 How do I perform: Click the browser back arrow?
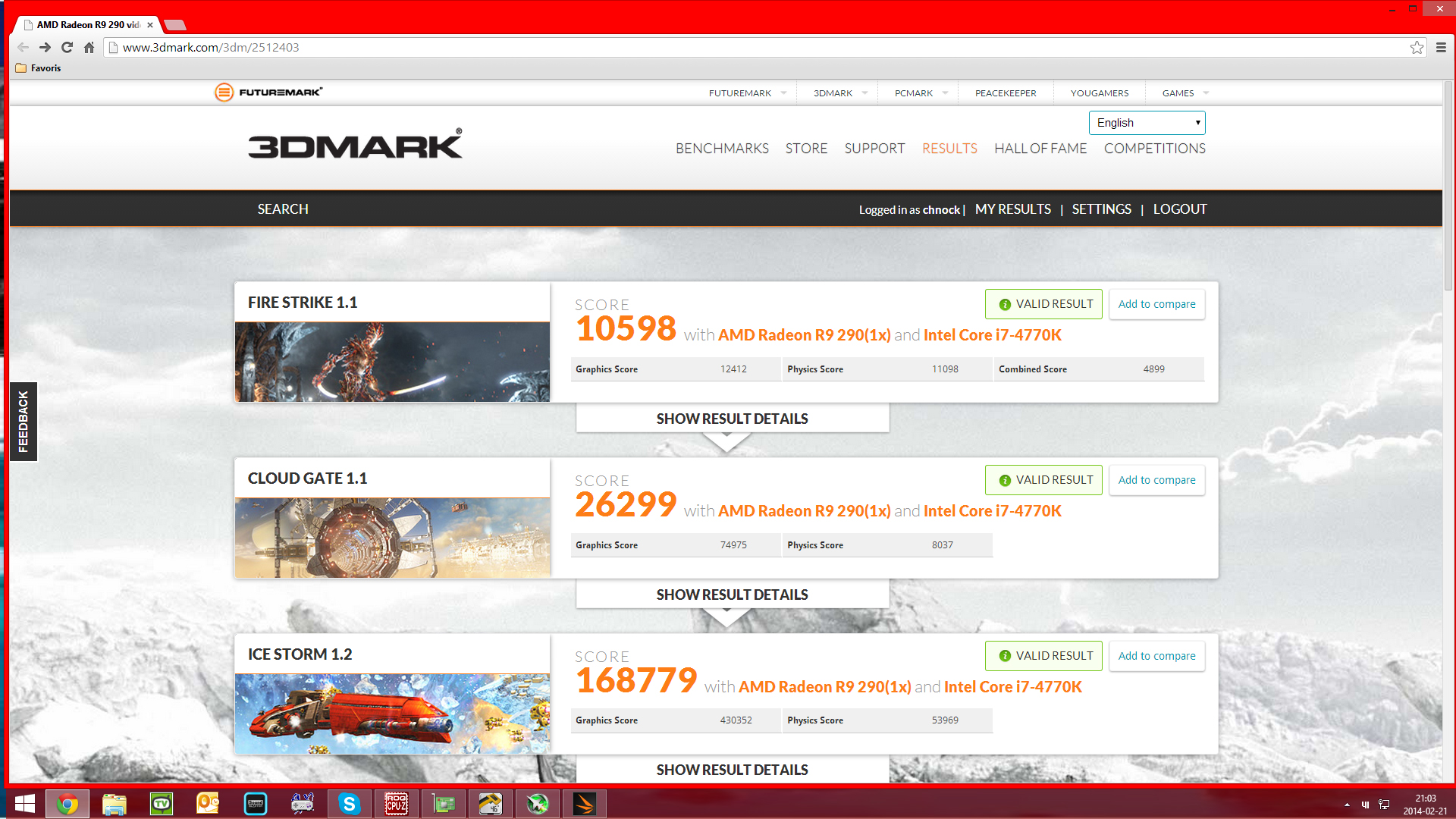point(23,47)
